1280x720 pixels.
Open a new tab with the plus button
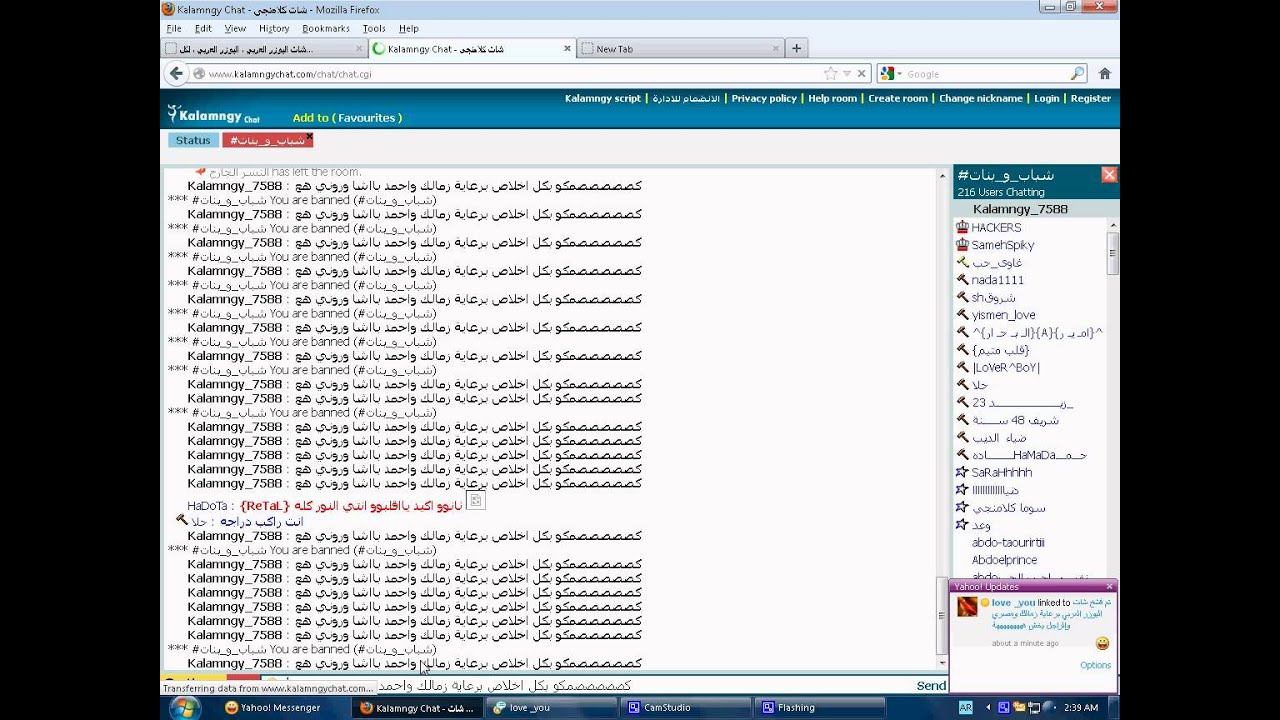coord(797,48)
